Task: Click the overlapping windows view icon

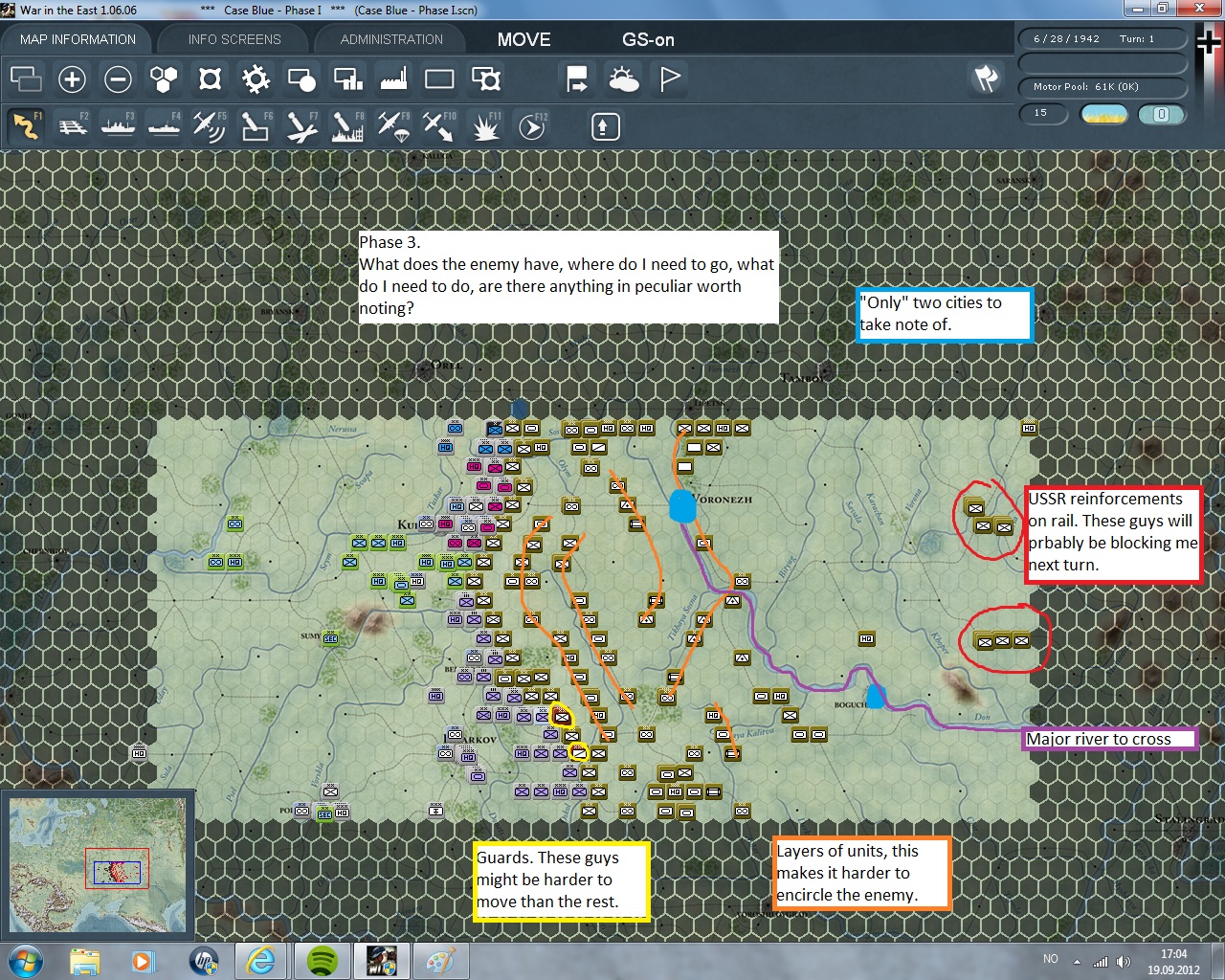Action: click(x=26, y=78)
